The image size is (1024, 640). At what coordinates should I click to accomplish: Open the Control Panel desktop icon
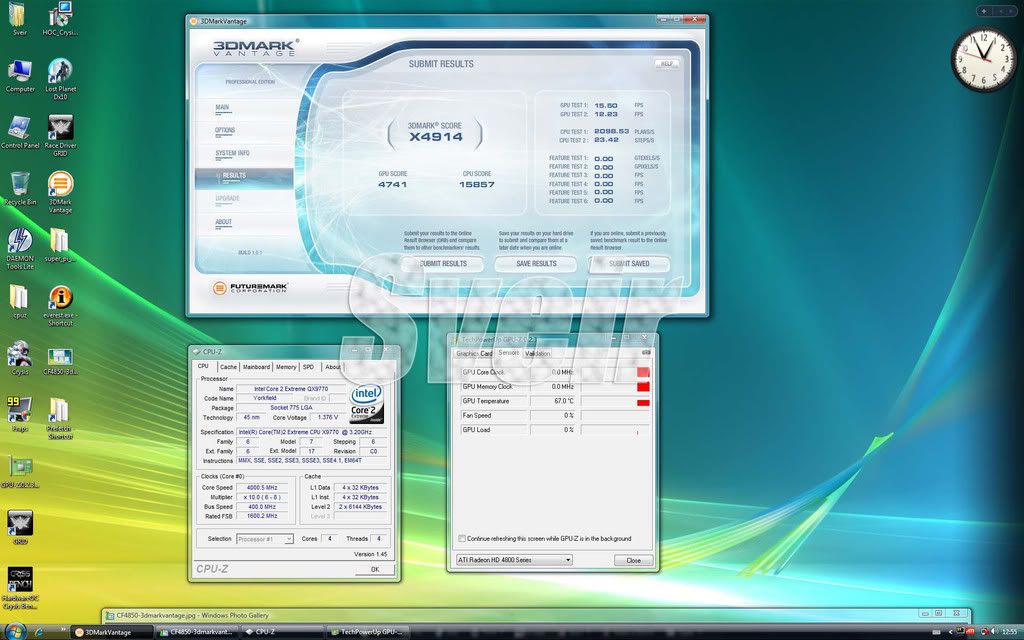click(19, 128)
